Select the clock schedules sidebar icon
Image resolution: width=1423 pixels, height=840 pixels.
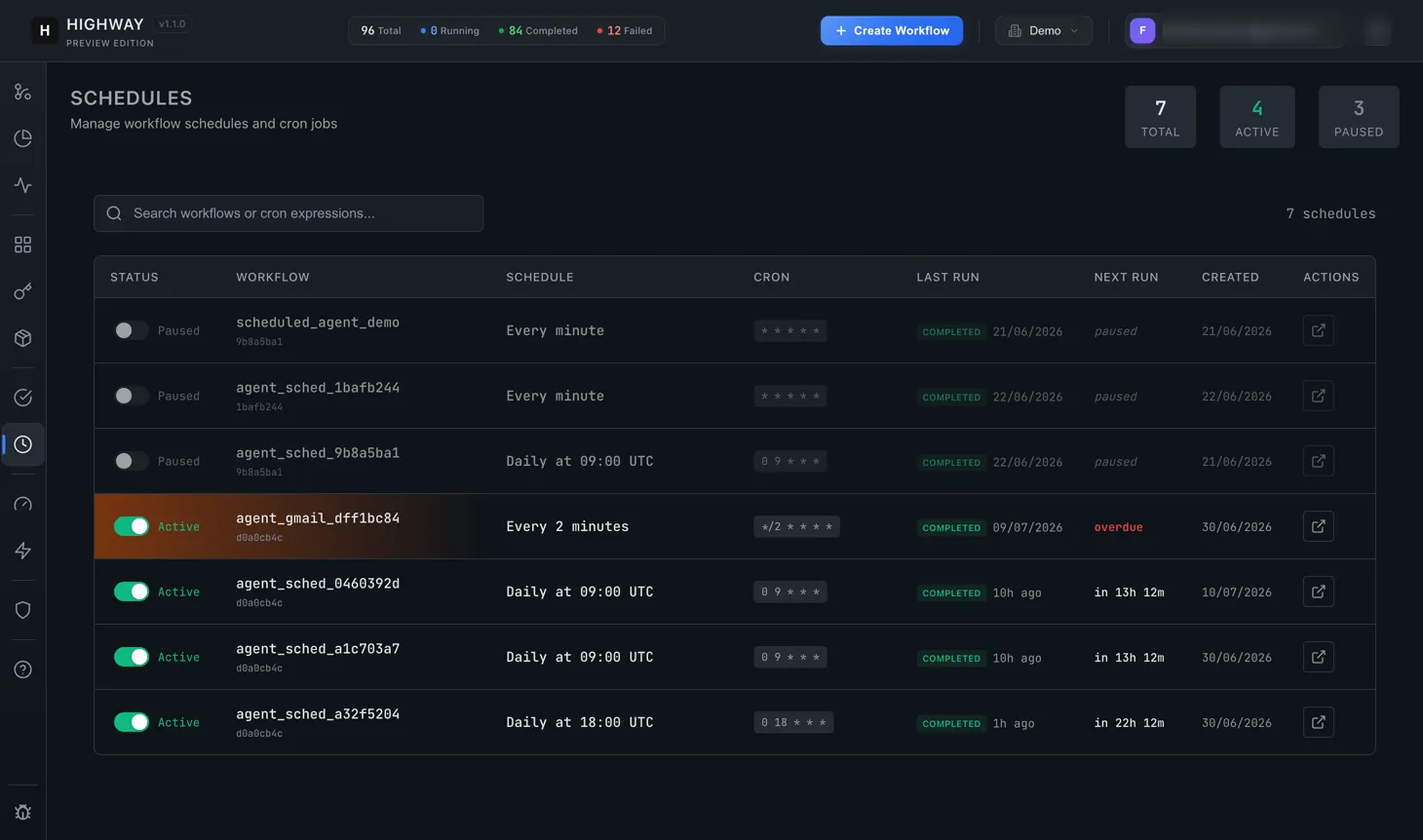(22, 444)
